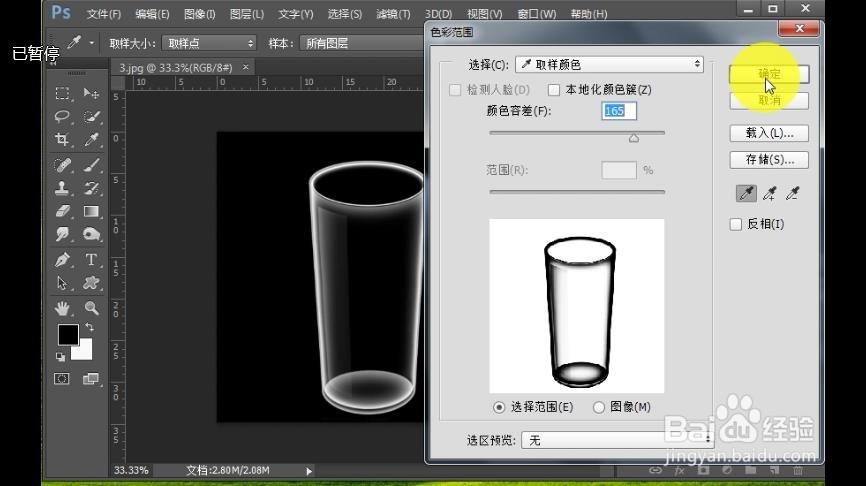Select the Clone Stamp tool

tap(62, 188)
